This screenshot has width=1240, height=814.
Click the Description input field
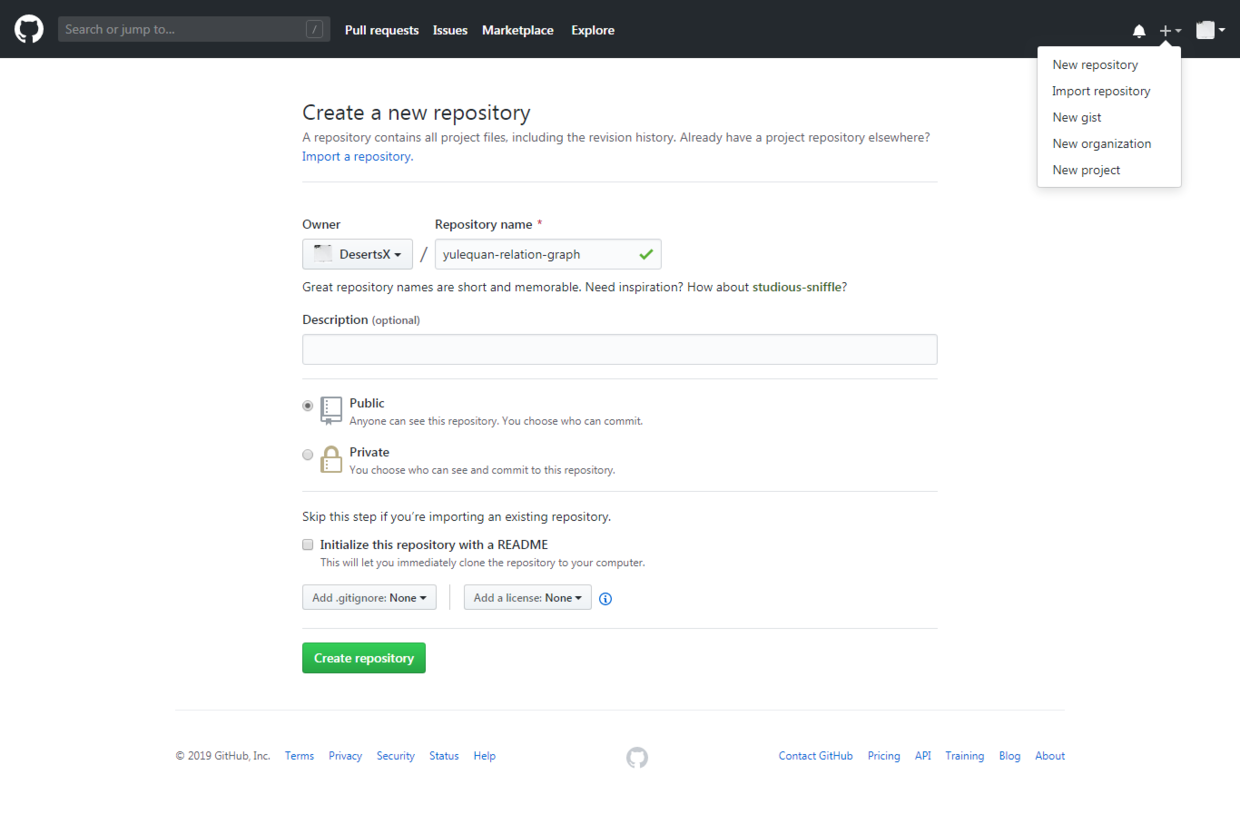click(620, 349)
